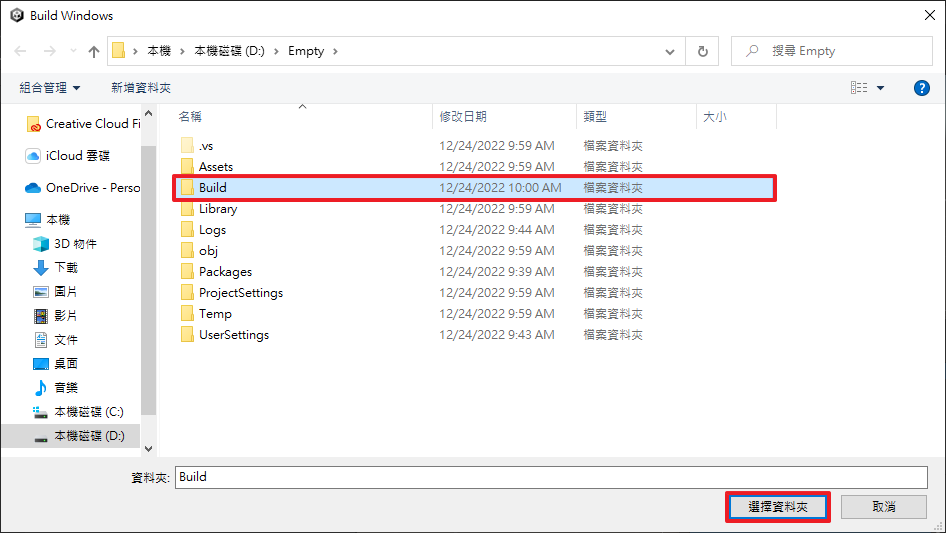Click the 資料夾 name input field

(551, 477)
